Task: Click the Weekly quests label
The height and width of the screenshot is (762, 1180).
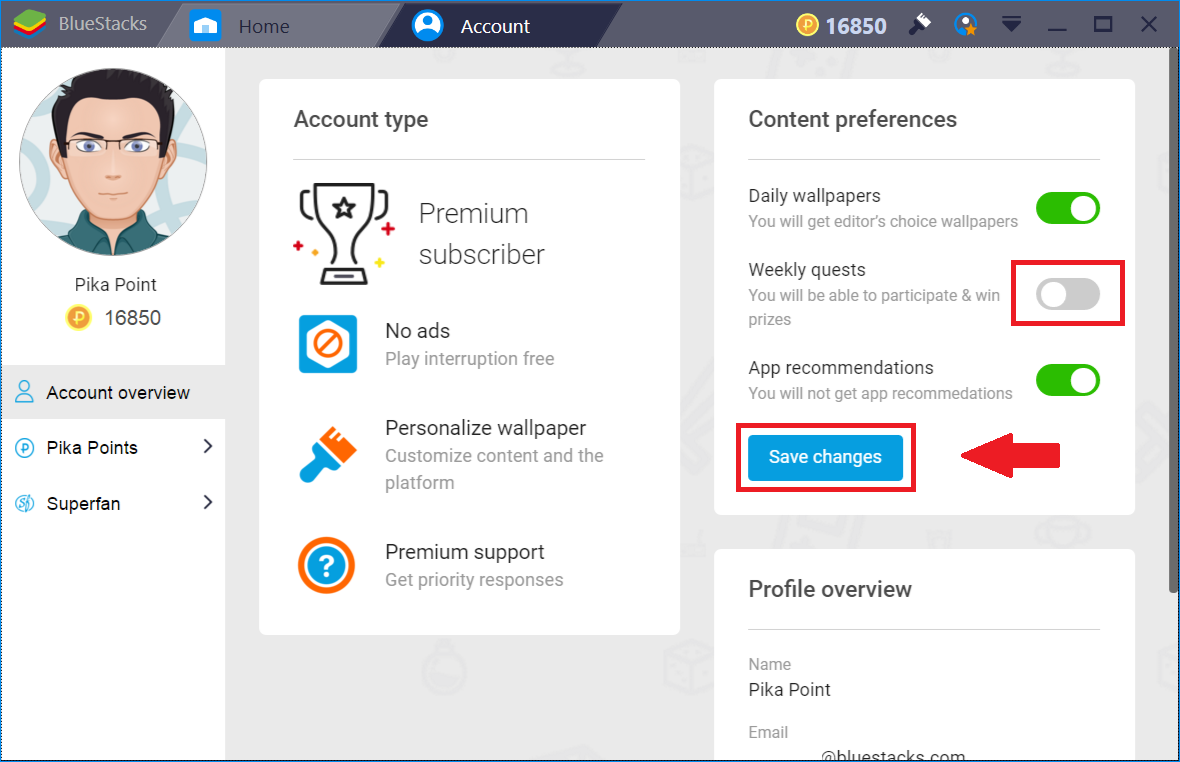Action: tap(807, 269)
